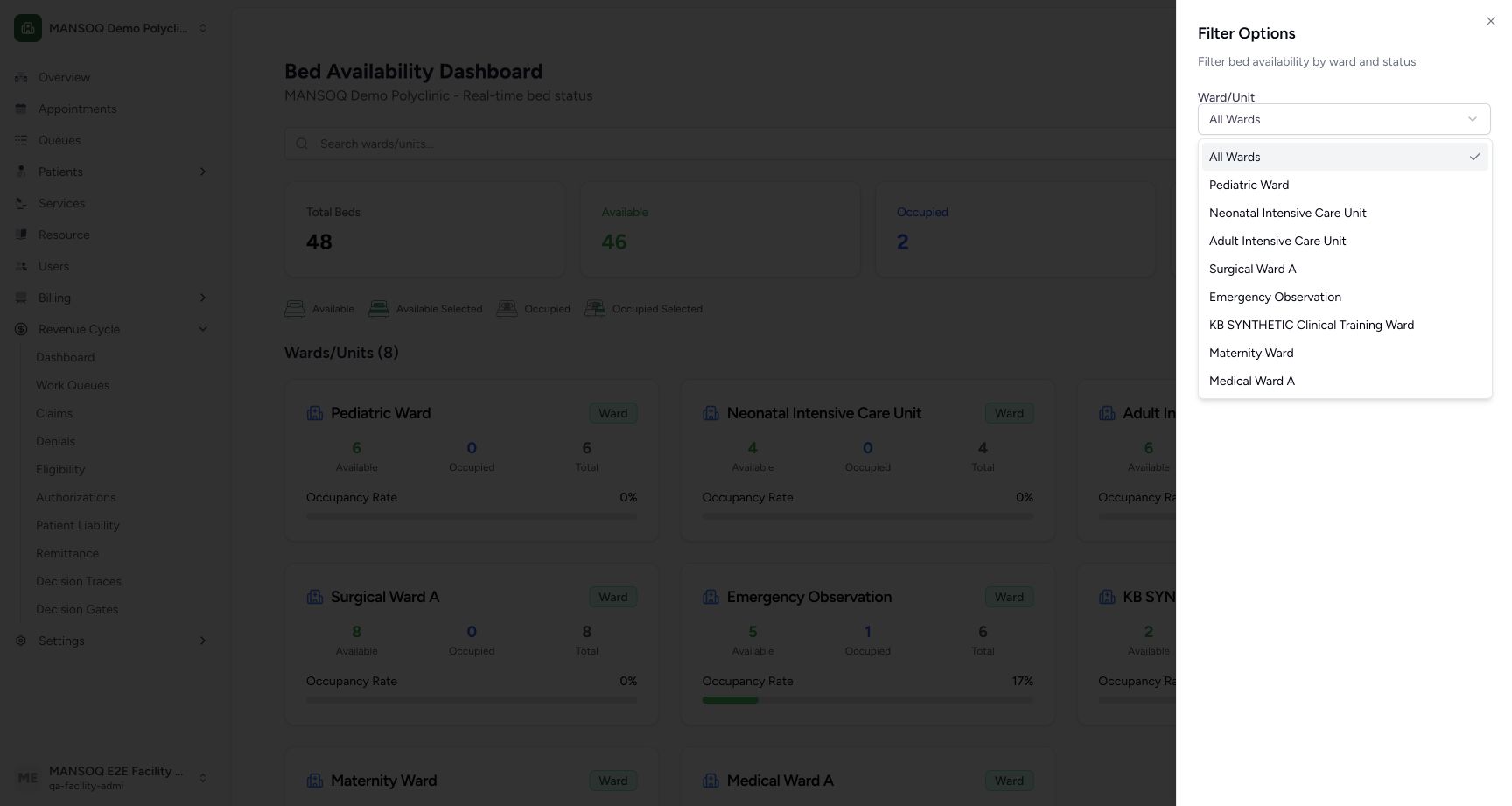This screenshot has width=1512, height=806.
Task: Select Medical Ward A in dropdown list
Action: [1345, 381]
